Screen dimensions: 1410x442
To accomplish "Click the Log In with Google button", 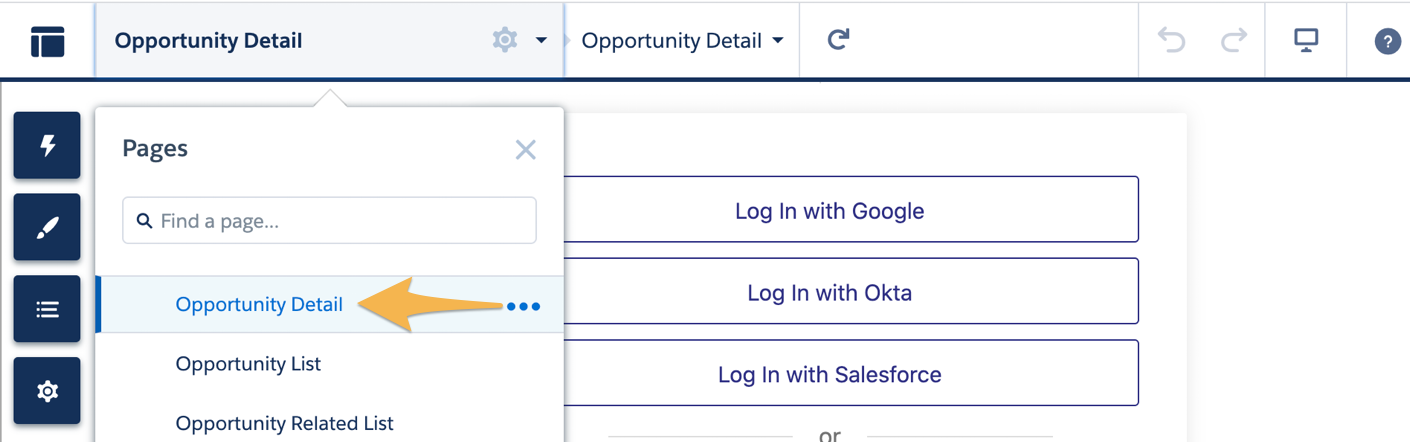I will point(829,210).
